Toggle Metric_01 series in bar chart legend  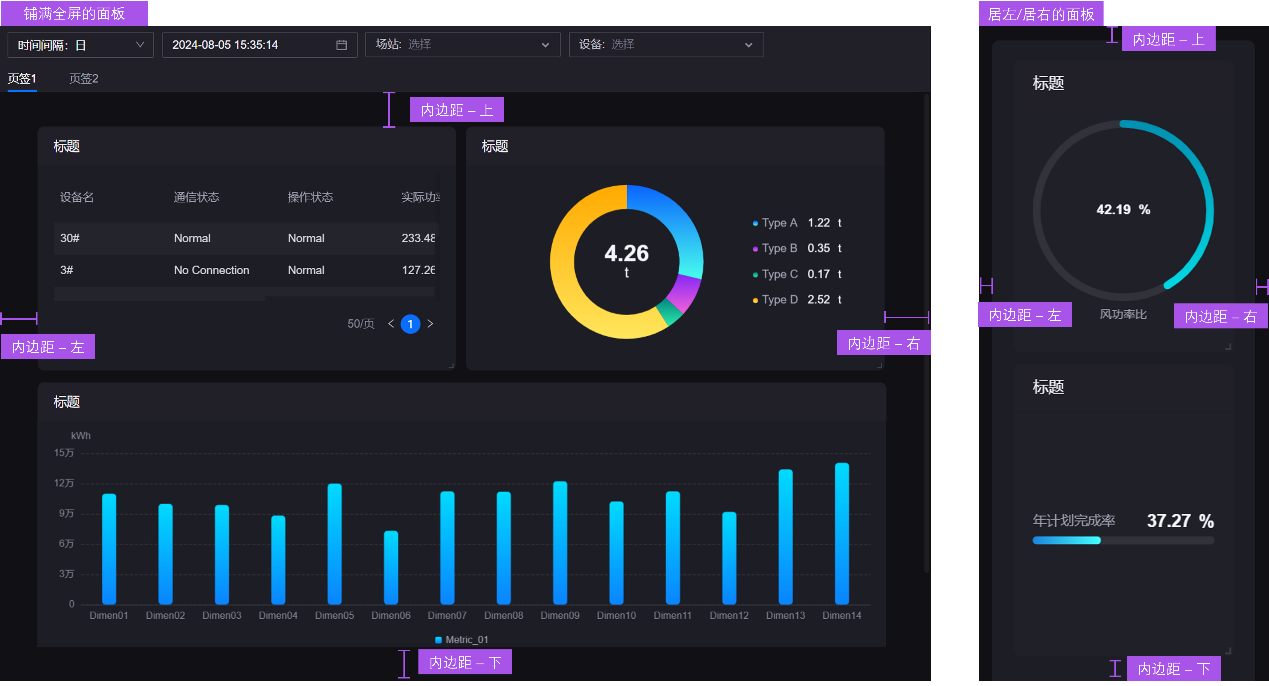click(x=462, y=639)
